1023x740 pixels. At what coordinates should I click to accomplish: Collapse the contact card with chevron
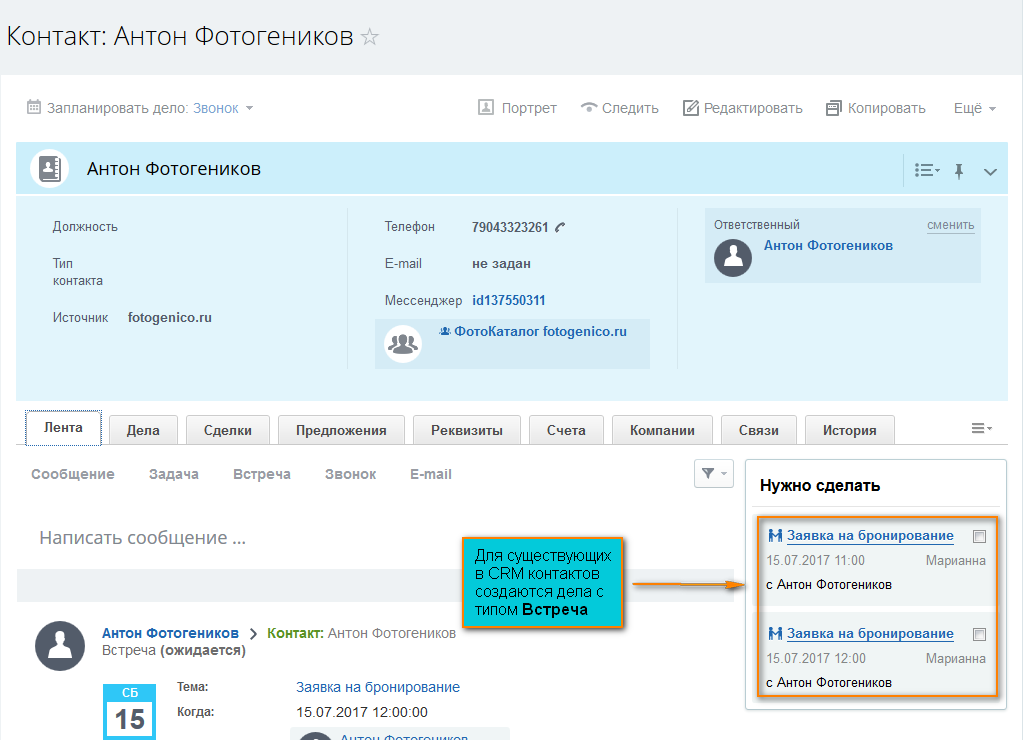[990, 172]
